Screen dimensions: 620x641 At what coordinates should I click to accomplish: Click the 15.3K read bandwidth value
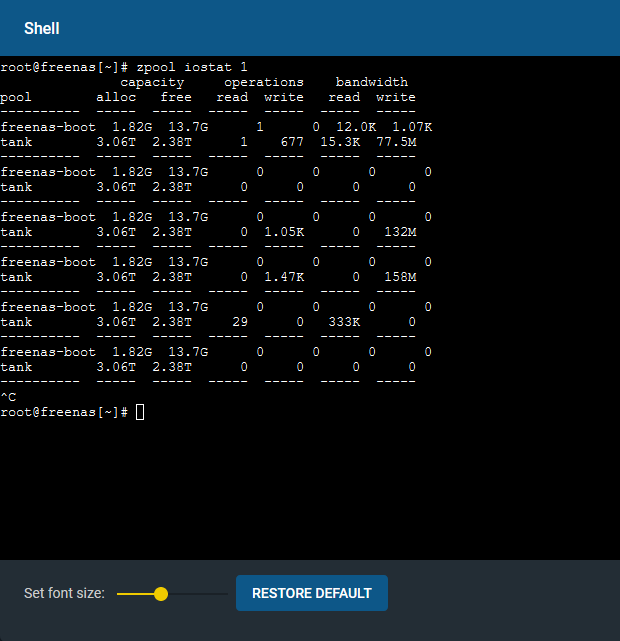(340, 142)
